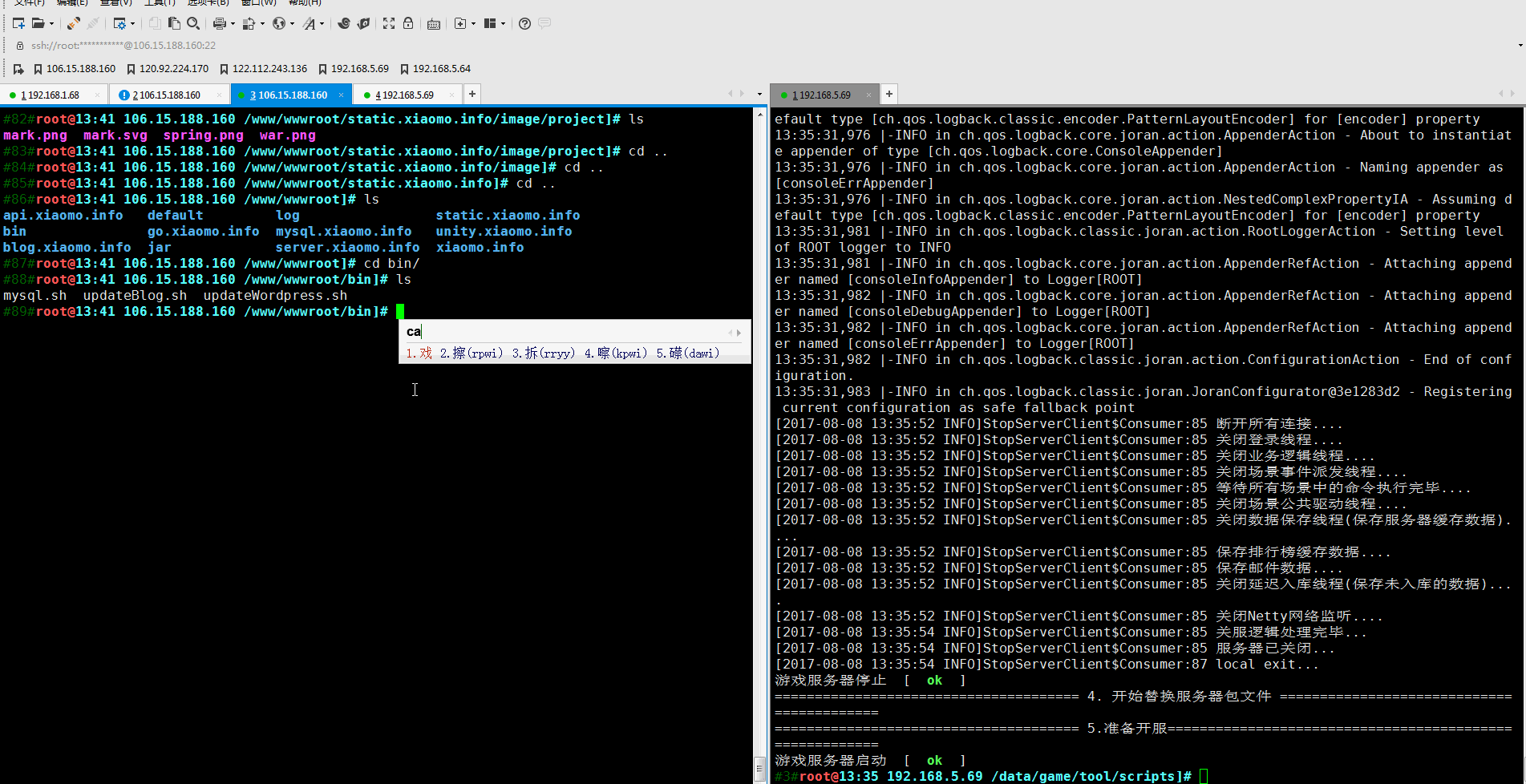The width and height of the screenshot is (1526, 784).
Task: Click the reconnect plug icon
Action: 74,23
